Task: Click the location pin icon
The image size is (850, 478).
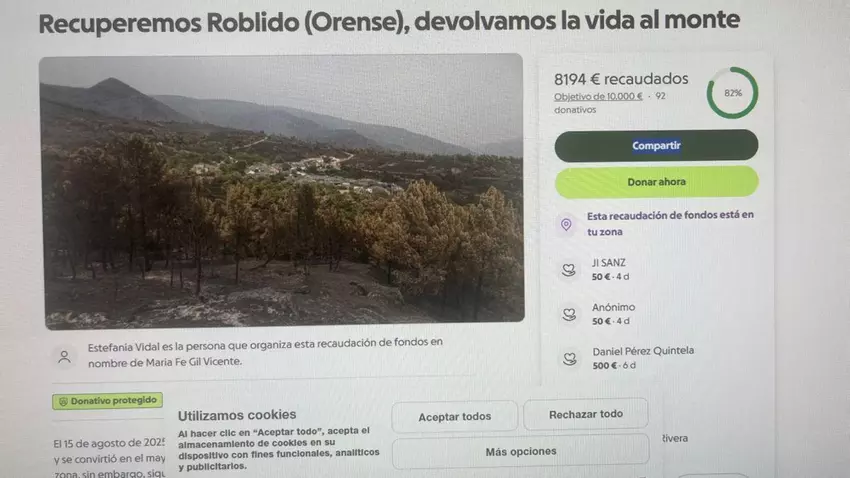Action: point(566,224)
